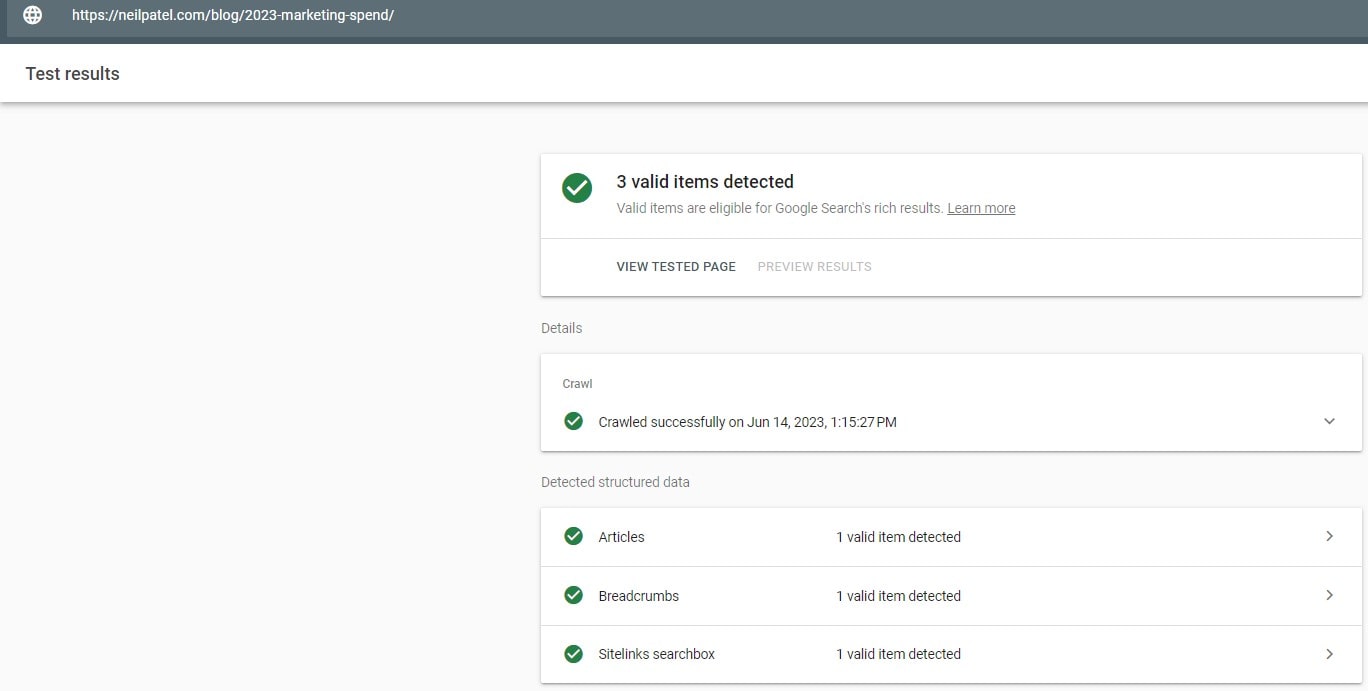
Task: Switch to the Preview Results tab
Action: pyautogui.click(x=814, y=266)
